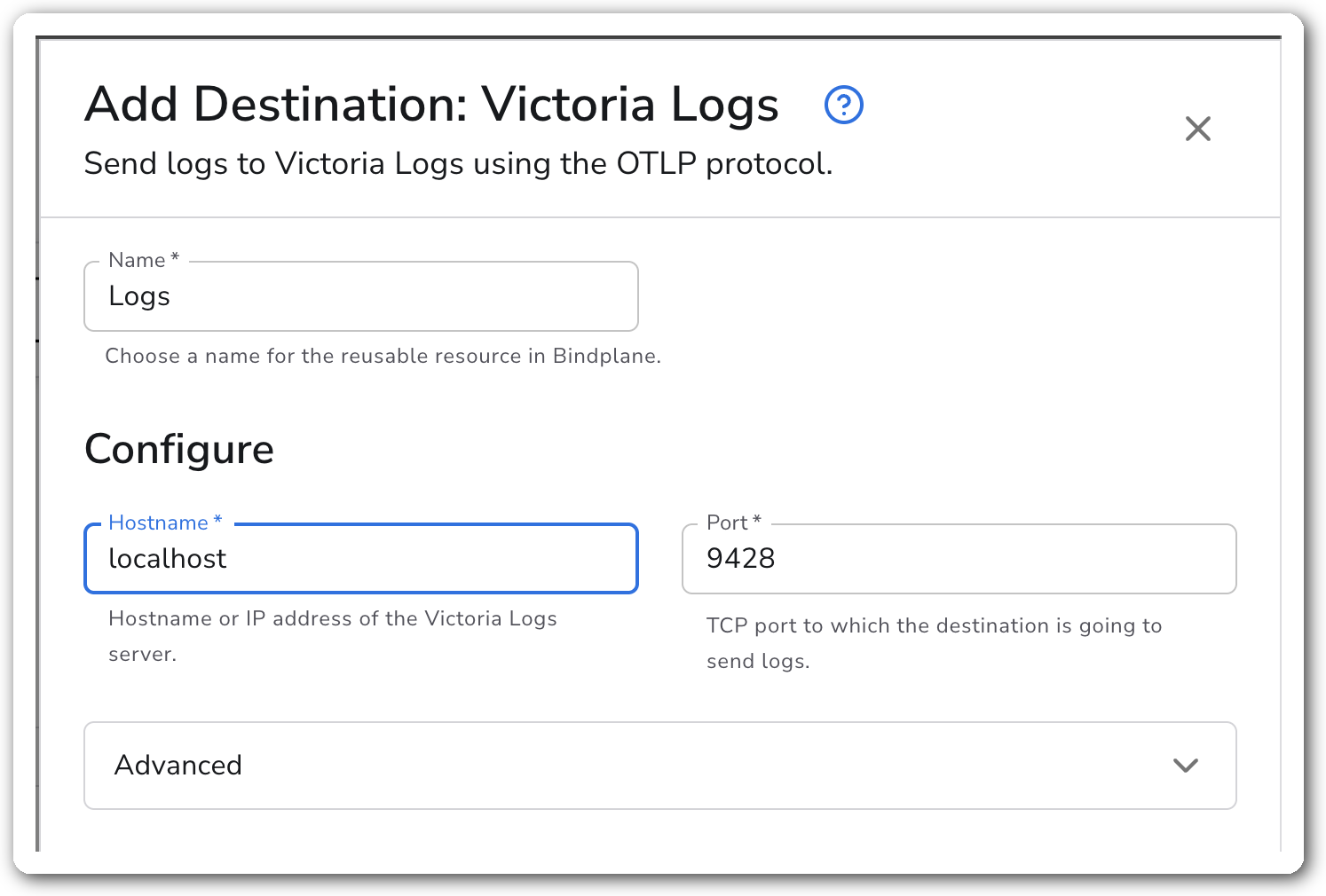Viewport: 1326px width, 896px height.
Task: Place cursor on the word localhost
Action: point(168,559)
